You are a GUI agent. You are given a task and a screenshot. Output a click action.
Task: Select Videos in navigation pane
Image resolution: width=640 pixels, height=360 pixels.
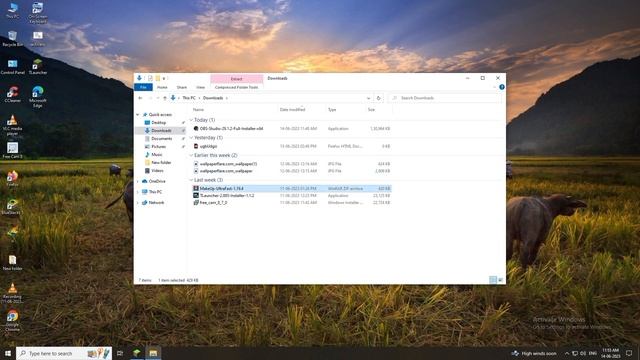(x=157, y=171)
